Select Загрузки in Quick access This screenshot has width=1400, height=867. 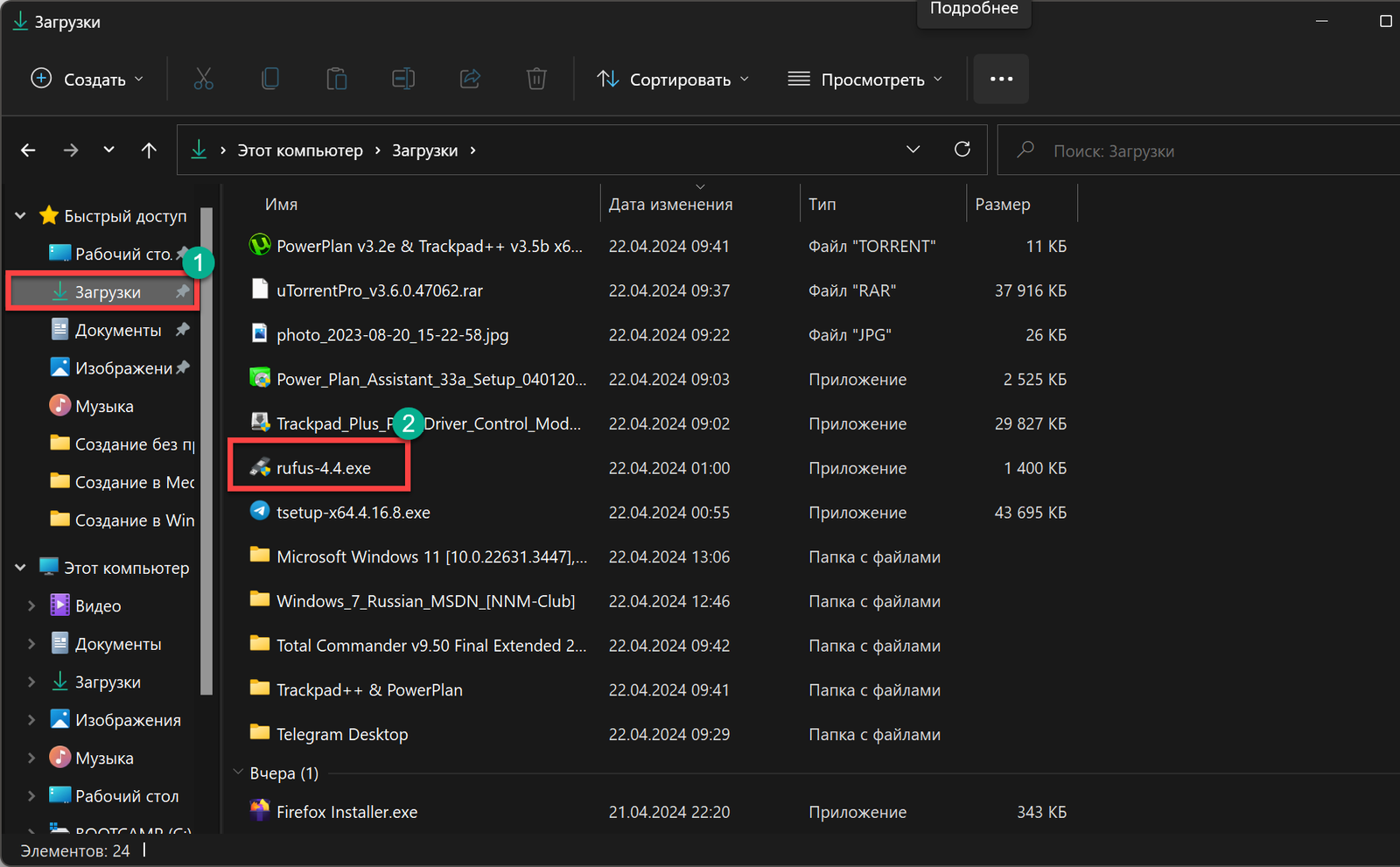103,291
